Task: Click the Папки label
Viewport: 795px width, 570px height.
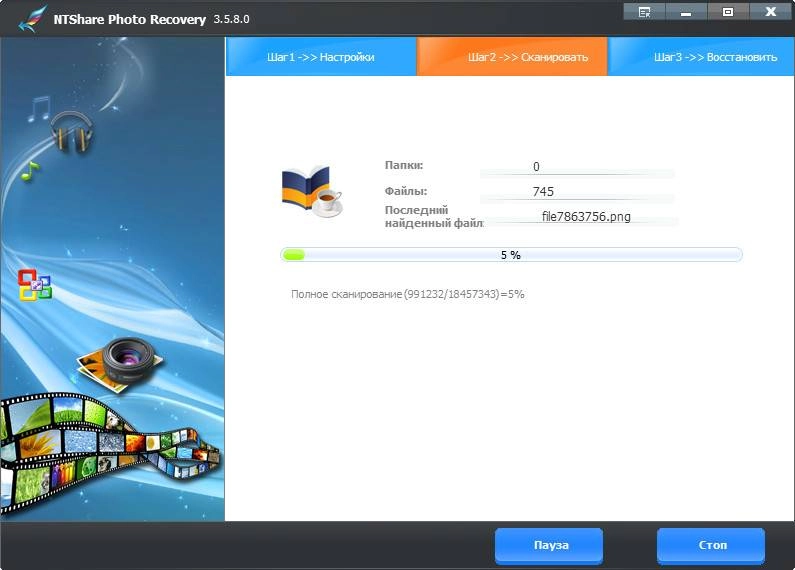Action: [404, 165]
